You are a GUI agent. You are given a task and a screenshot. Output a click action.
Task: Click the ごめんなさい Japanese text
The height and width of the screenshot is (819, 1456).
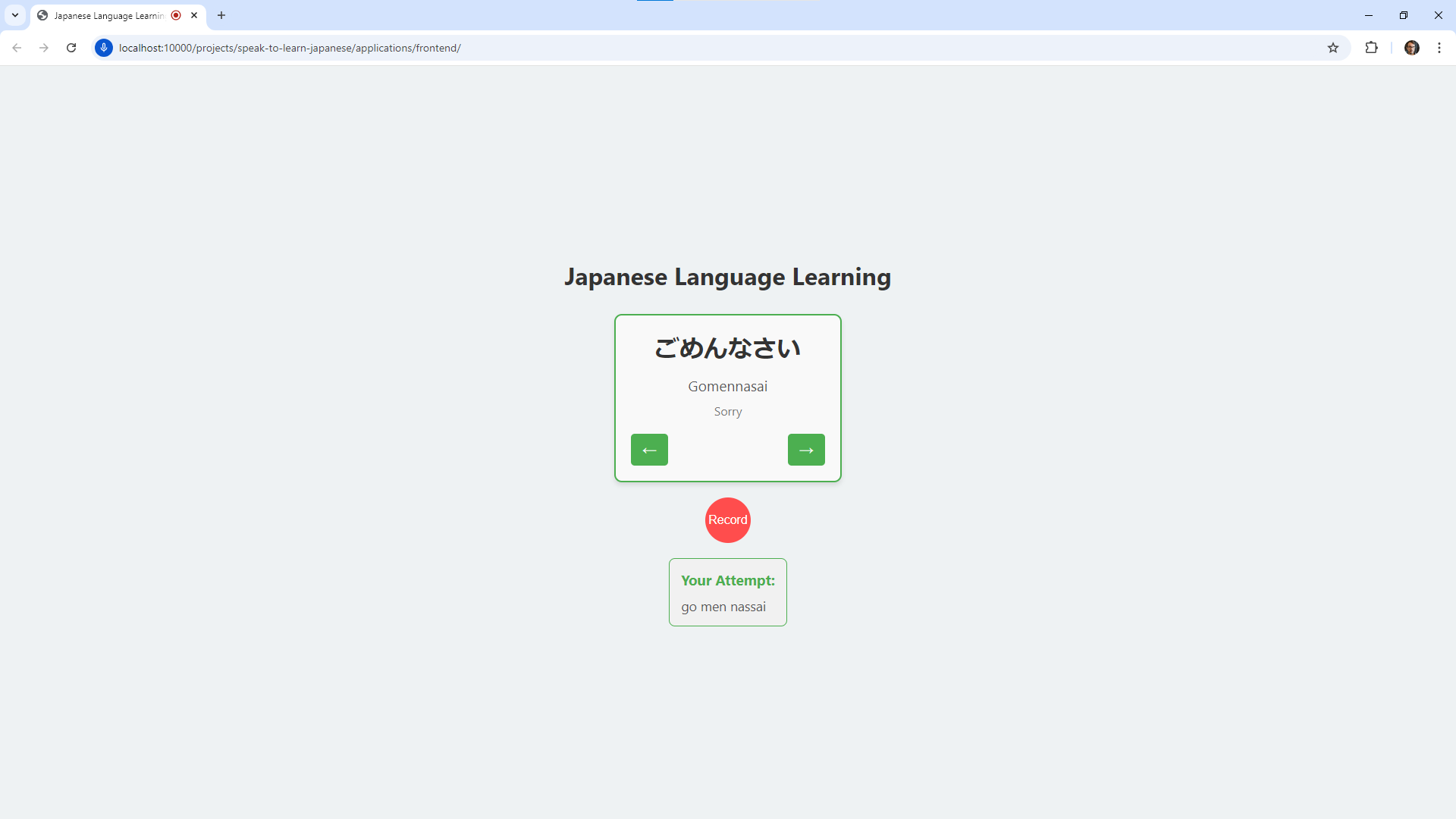[x=727, y=348]
